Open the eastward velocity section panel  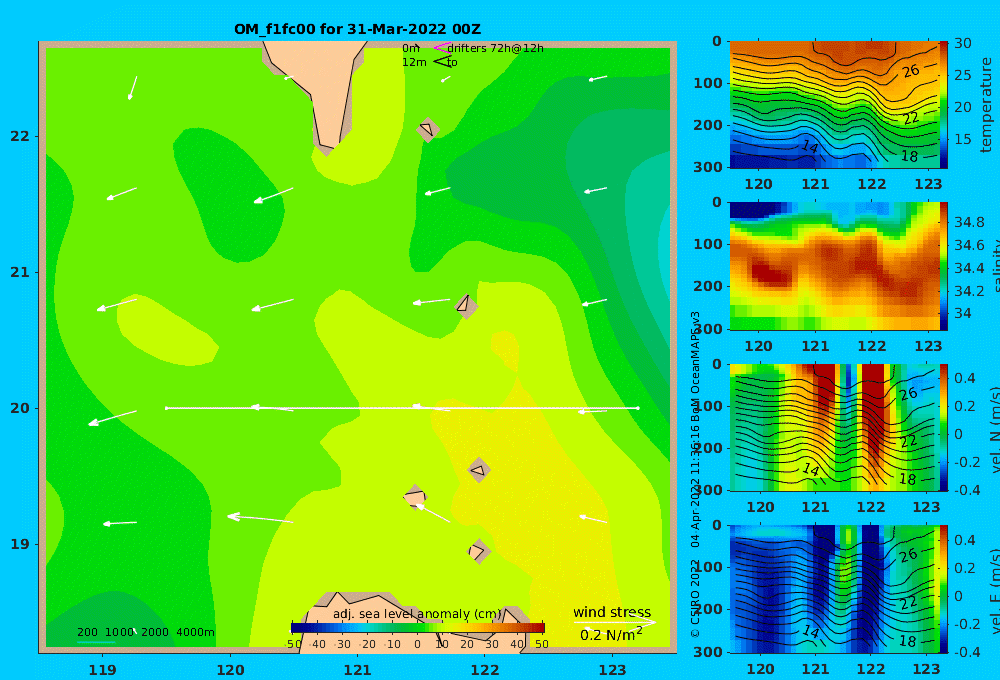point(834,589)
